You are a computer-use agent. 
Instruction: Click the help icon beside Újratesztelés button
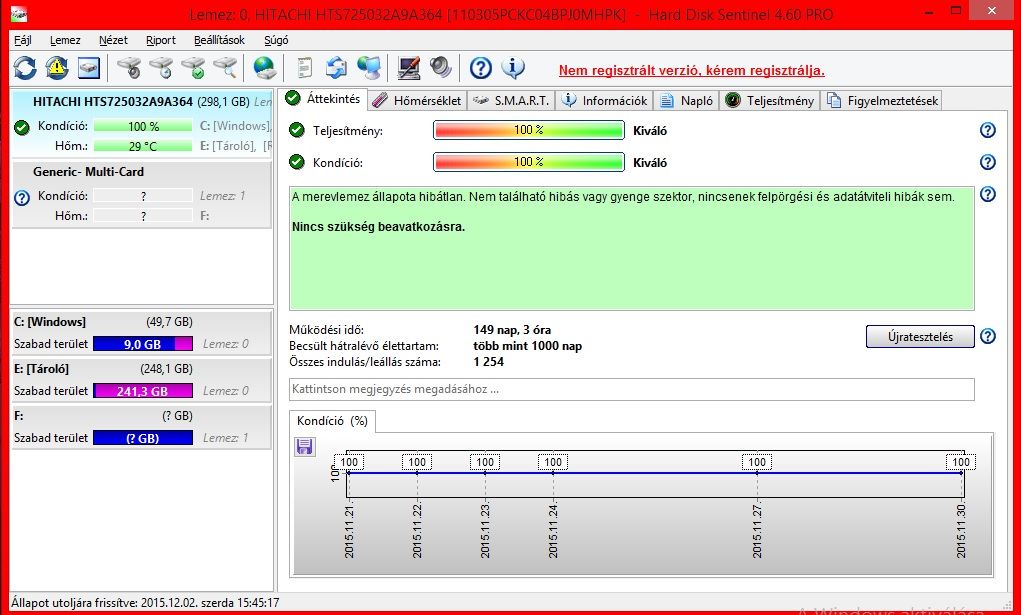pyautogui.click(x=988, y=336)
